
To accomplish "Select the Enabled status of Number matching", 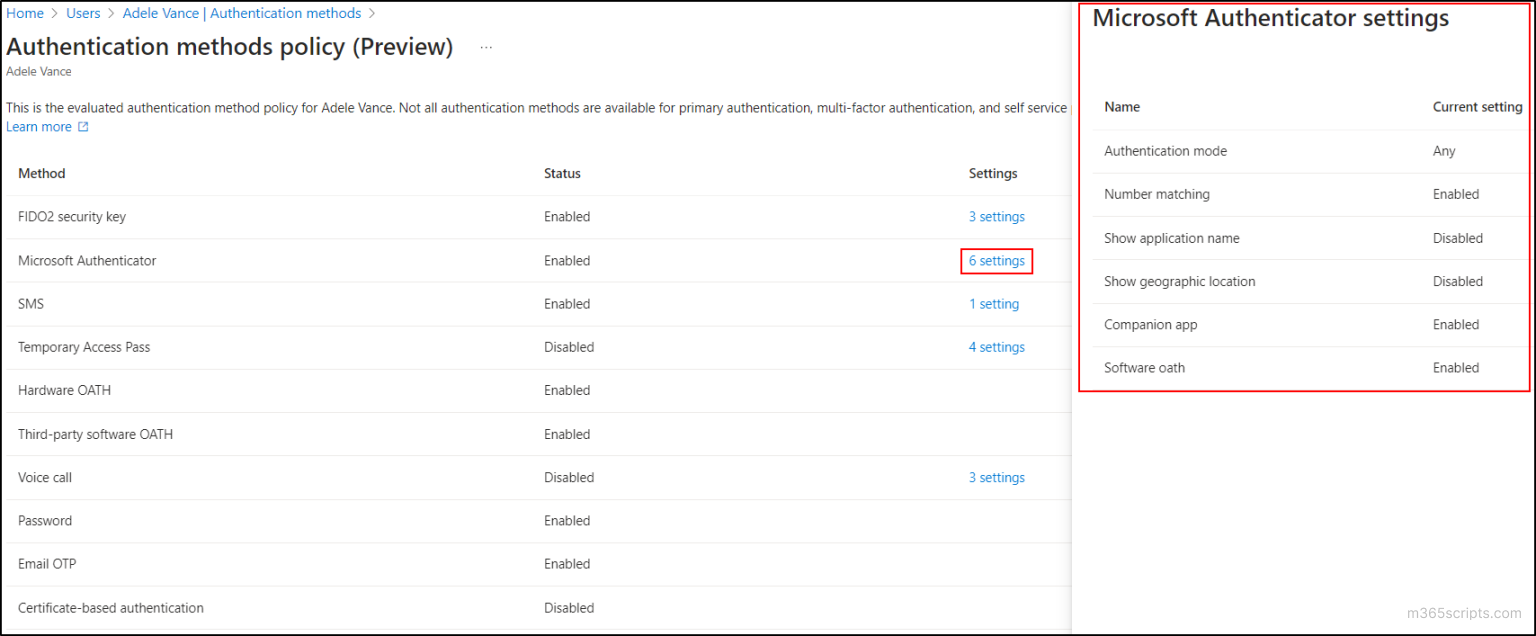I will (1456, 194).
